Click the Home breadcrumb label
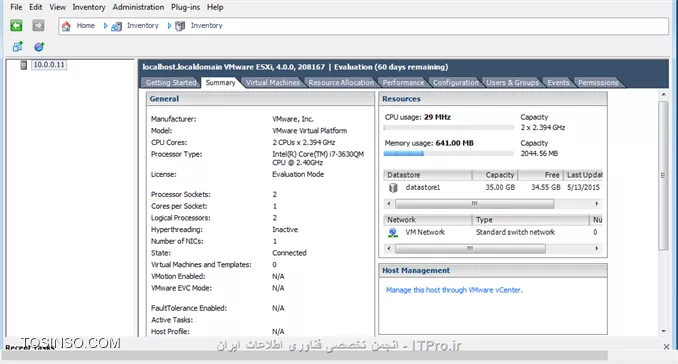Image resolution: width=678 pixels, height=364 pixels. [x=86, y=26]
